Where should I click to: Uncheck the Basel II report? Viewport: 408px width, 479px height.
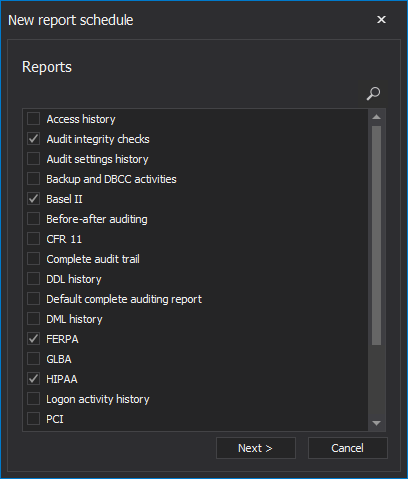click(33, 199)
